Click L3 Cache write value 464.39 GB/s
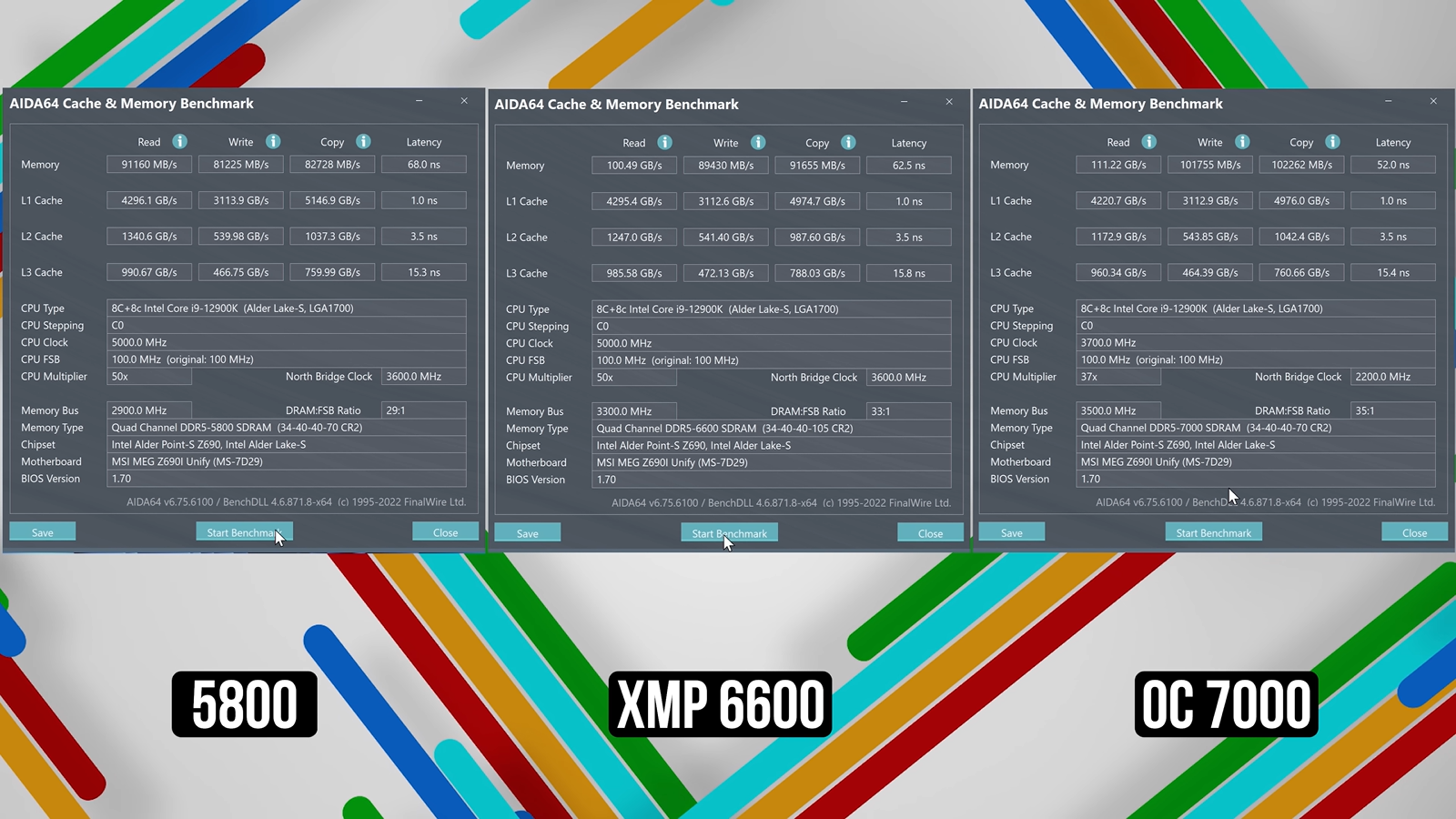Image resolution: width=1456 pixels, height=819 pixels. (x=1210, y=272)
